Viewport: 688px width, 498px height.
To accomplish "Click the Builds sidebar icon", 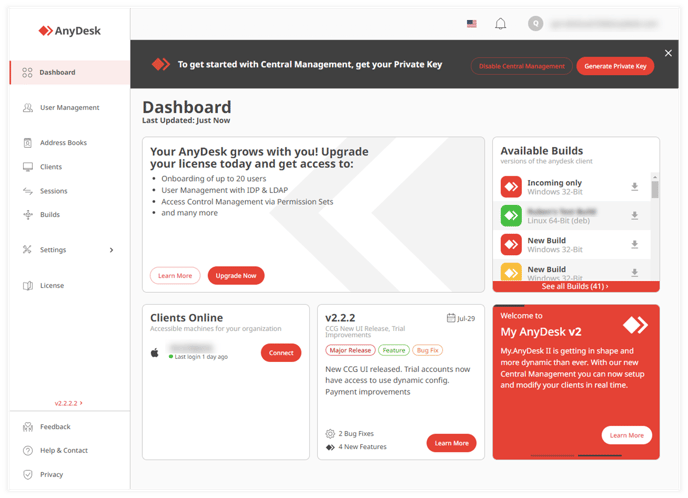I will pos(28,215).
